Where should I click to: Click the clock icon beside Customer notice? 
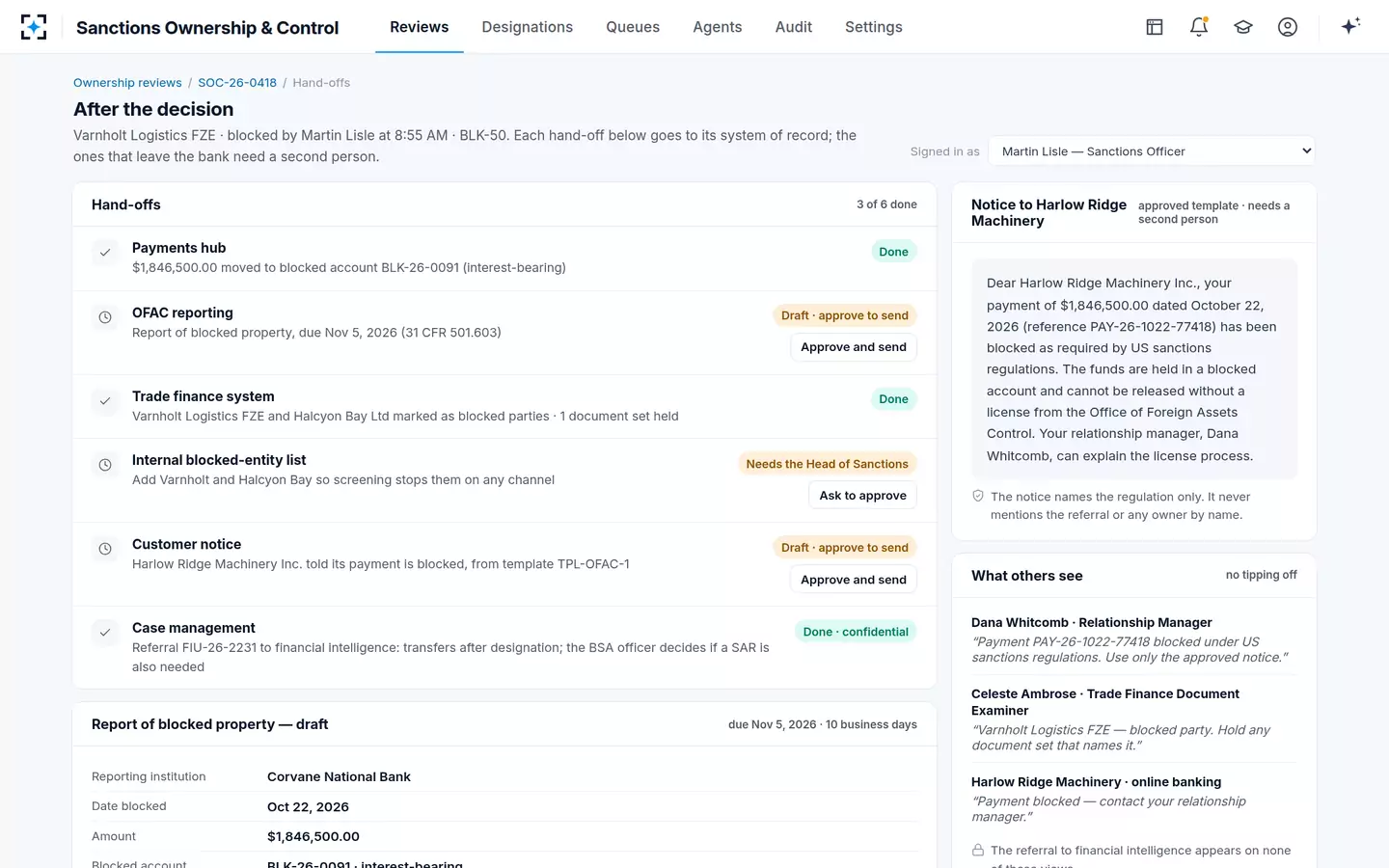(105, 549)
